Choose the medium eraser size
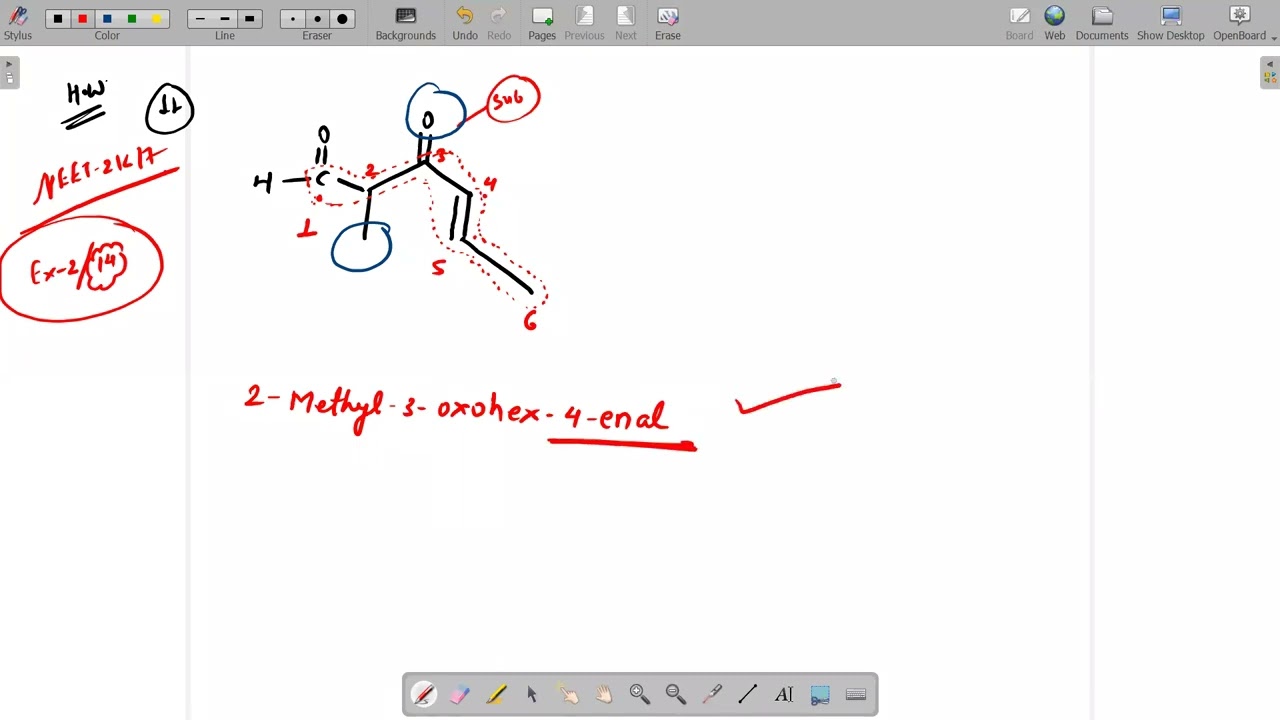 pyautogui.click(x=317, y=19)
